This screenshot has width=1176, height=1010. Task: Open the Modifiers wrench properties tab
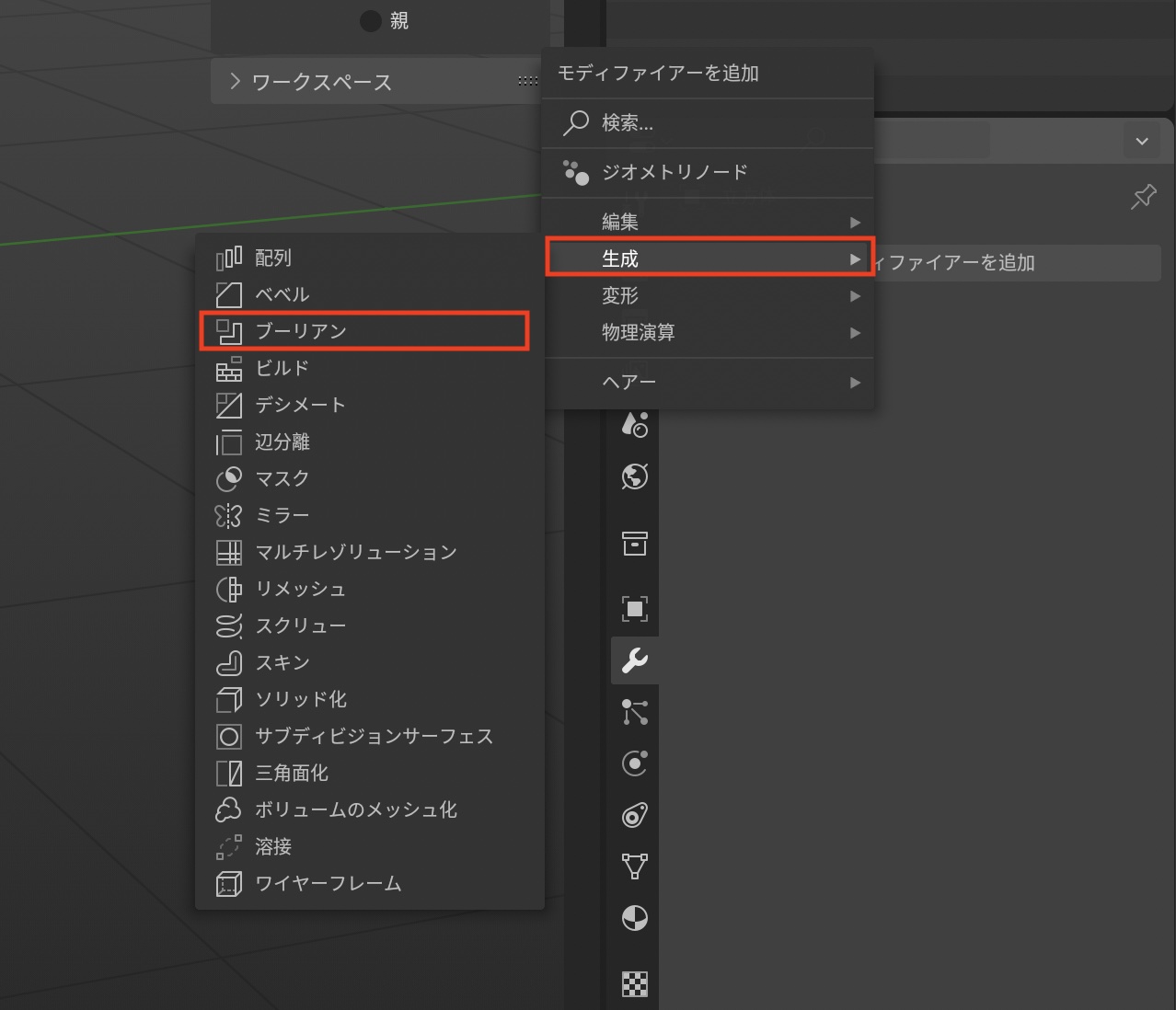(x=635, y=660)
